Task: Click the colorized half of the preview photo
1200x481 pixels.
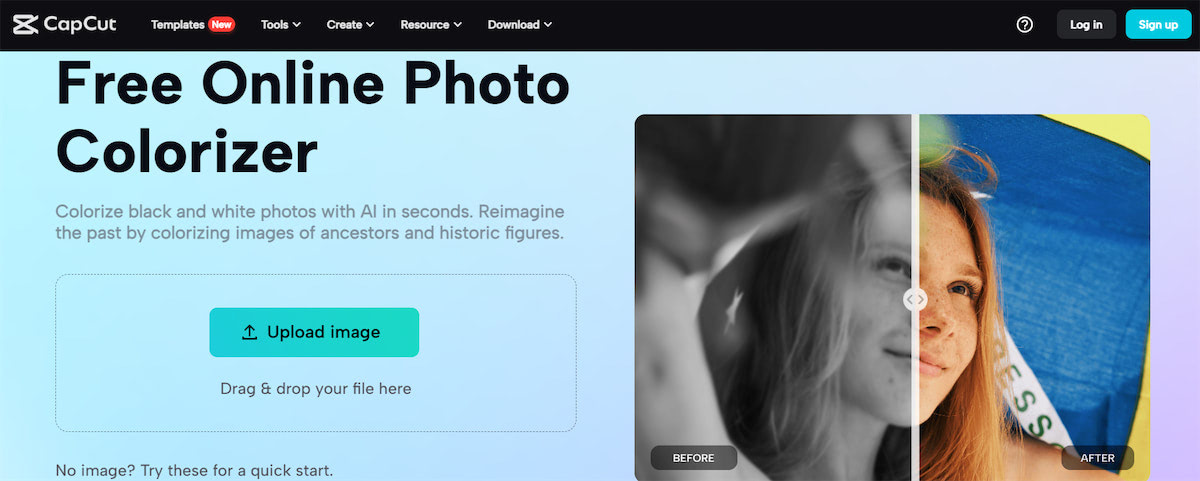Action: [1034, 297]
